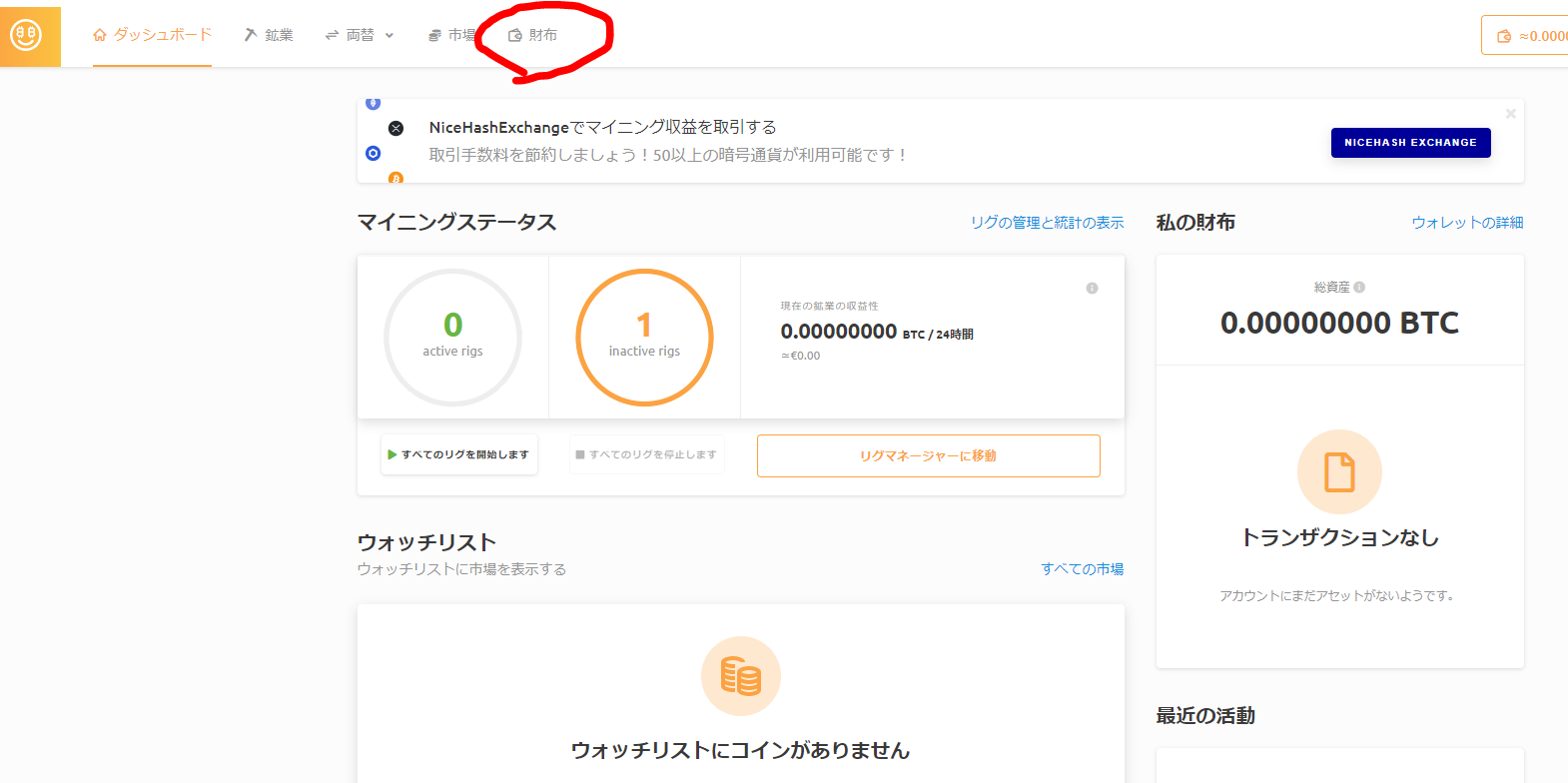Click the black crypto coin icon in banner
Viewport: 1568px width, 783px height.
tap(395, 128)
